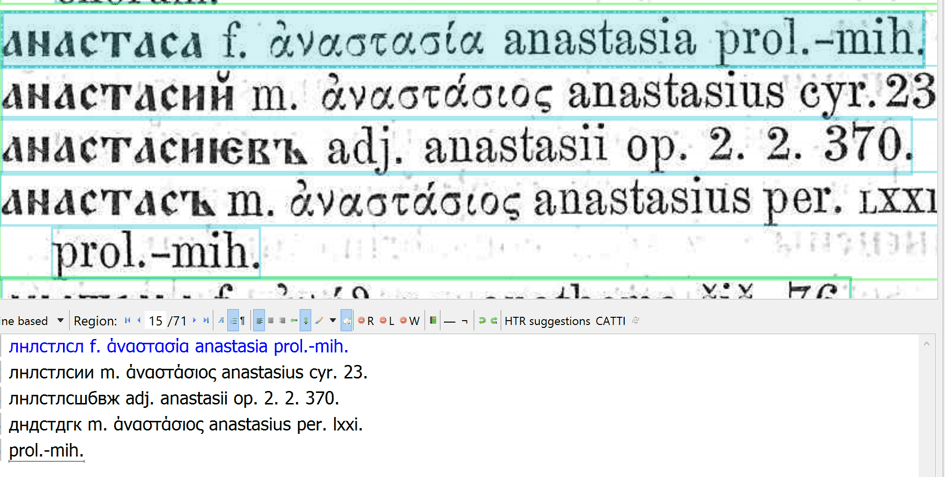Click the long dash insert icon
This screenshot has width=945, height=477.
[x=449, y=321]
